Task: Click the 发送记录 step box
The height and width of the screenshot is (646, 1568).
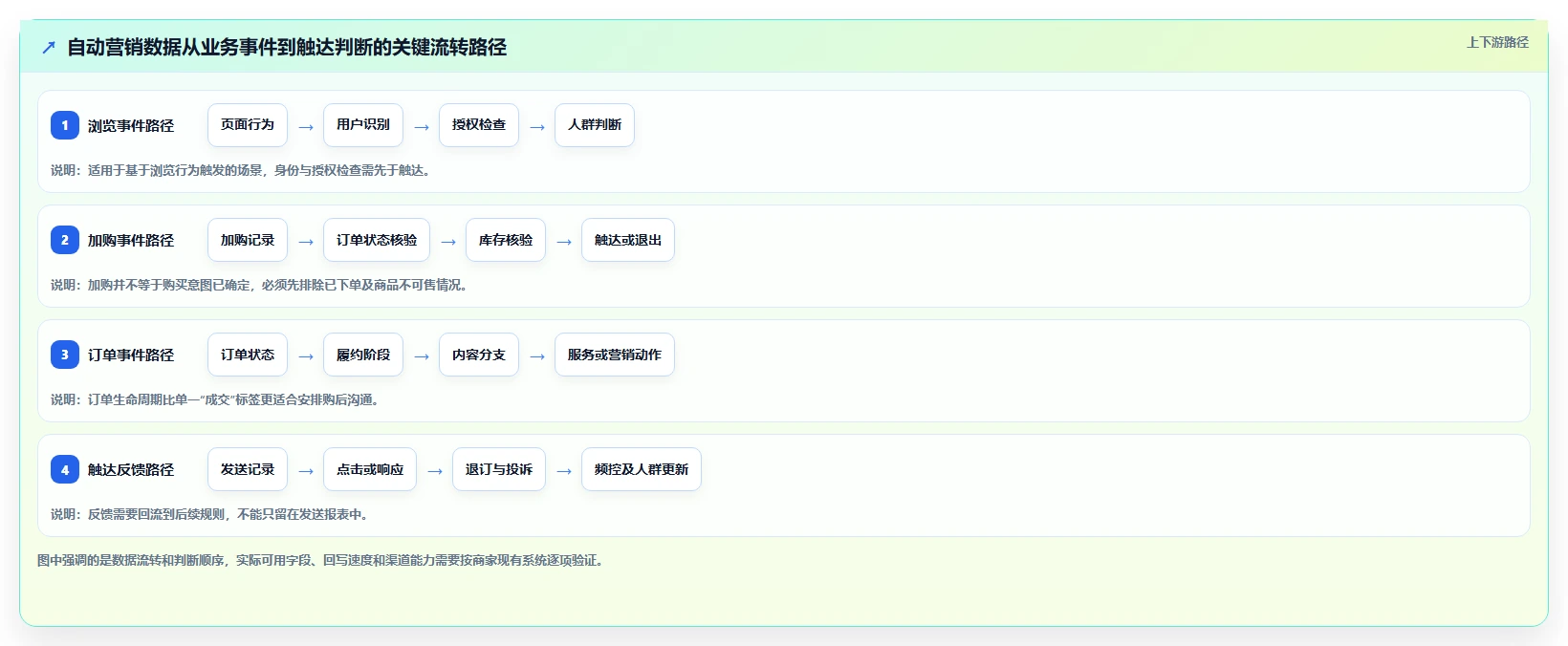Action: [248, 469]
